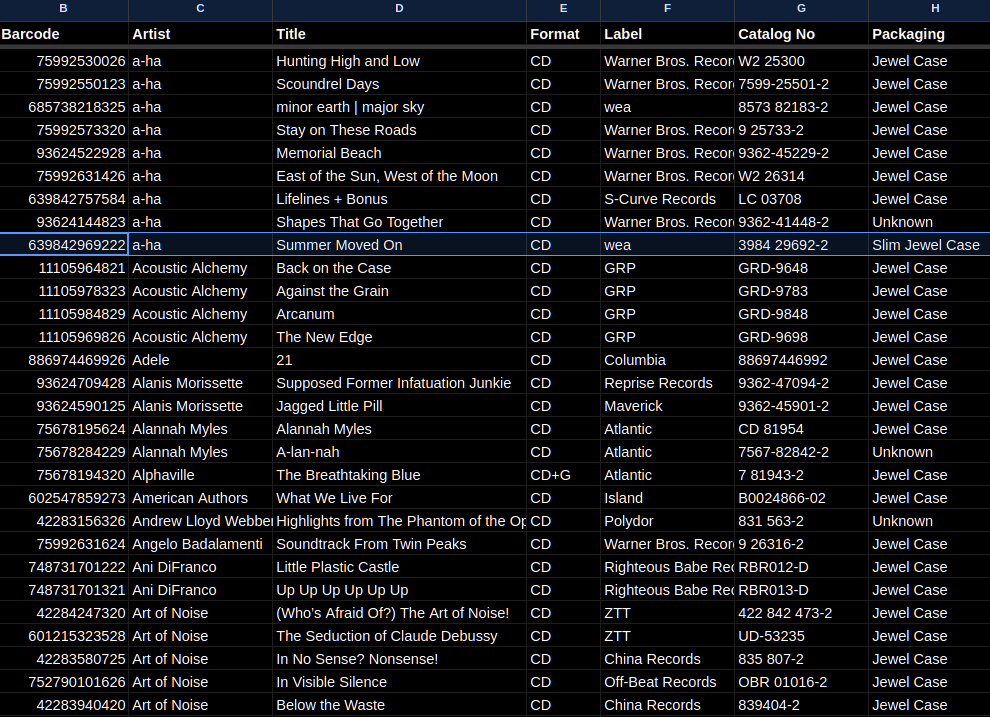Select column E header
The image size is (990, 717).
tap(563, 8)
